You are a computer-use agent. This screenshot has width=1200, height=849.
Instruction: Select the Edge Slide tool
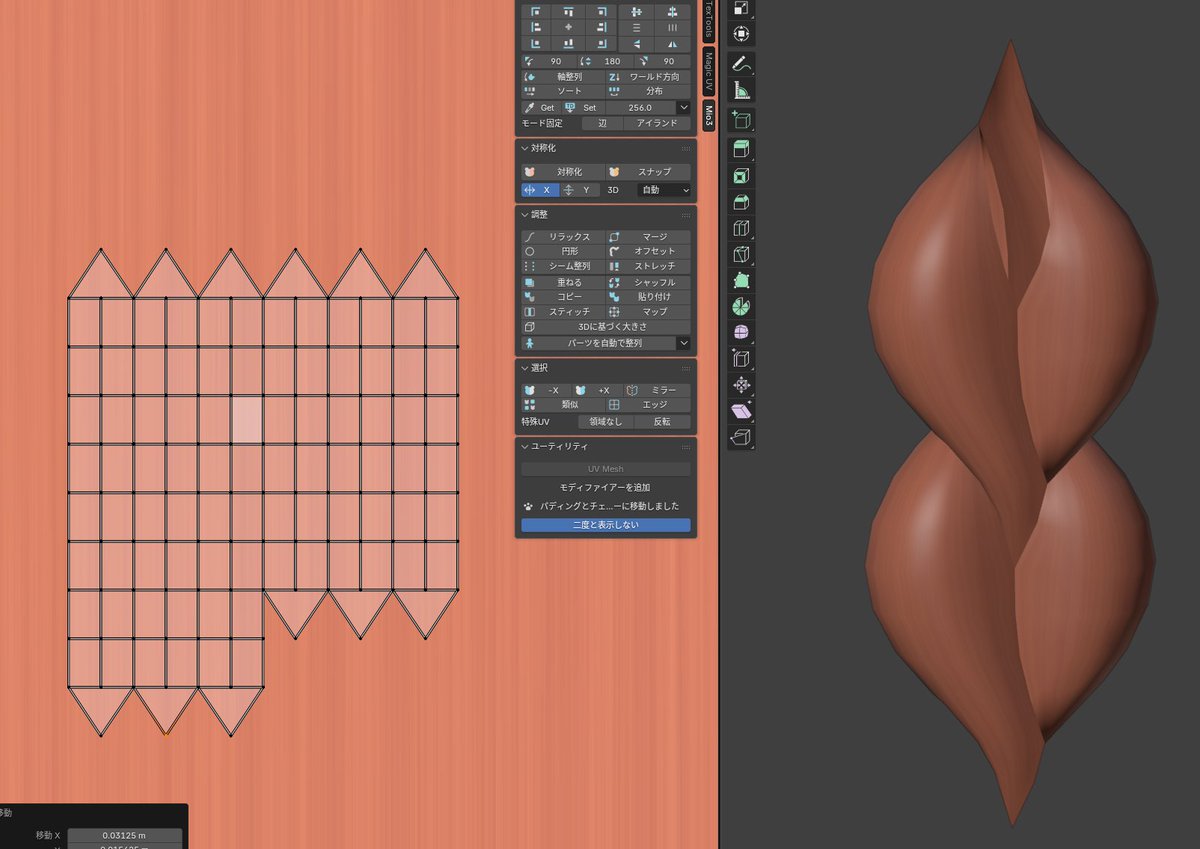click(741, 358)
